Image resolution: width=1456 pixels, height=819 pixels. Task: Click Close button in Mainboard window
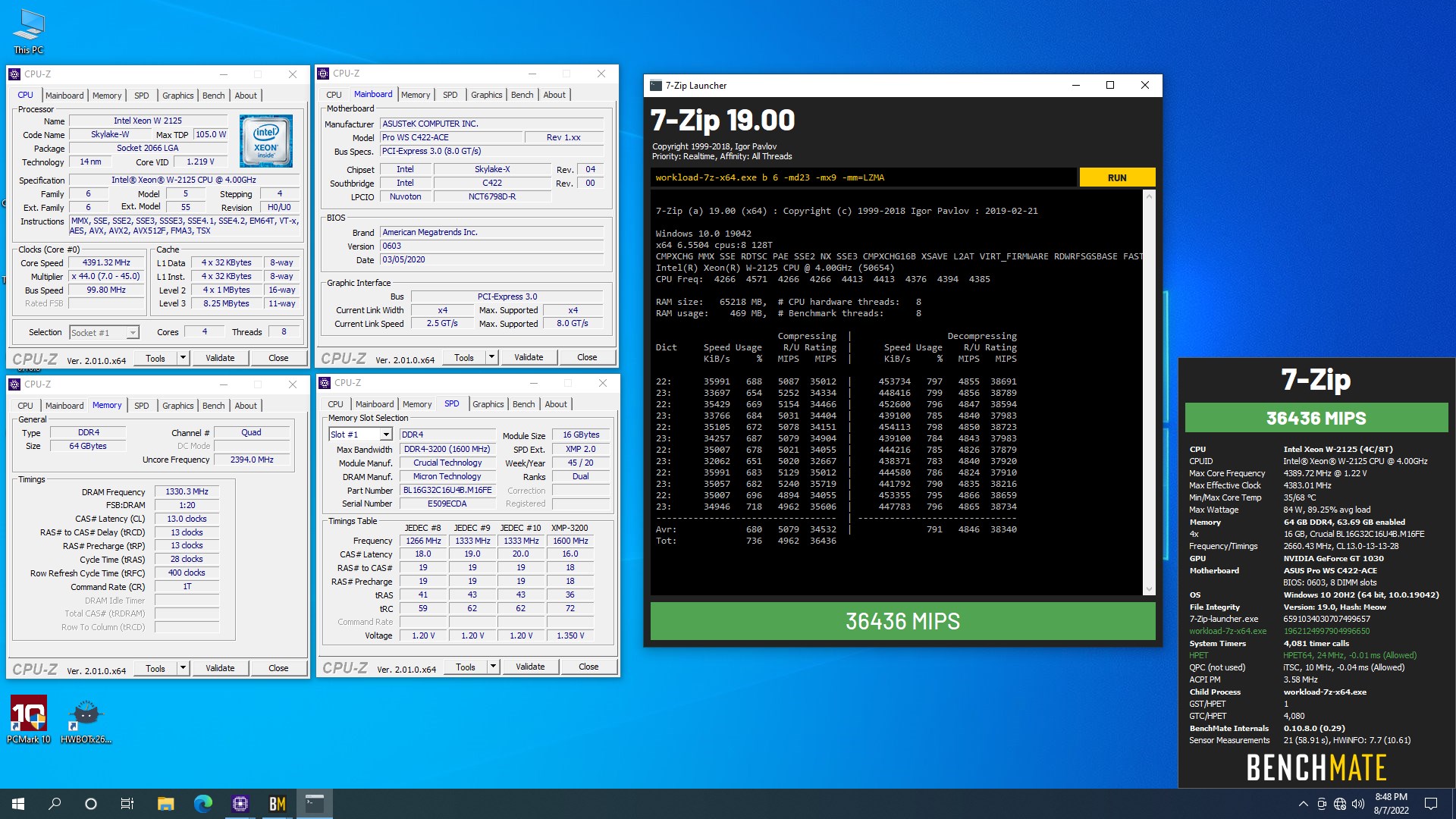pos(587,357)
